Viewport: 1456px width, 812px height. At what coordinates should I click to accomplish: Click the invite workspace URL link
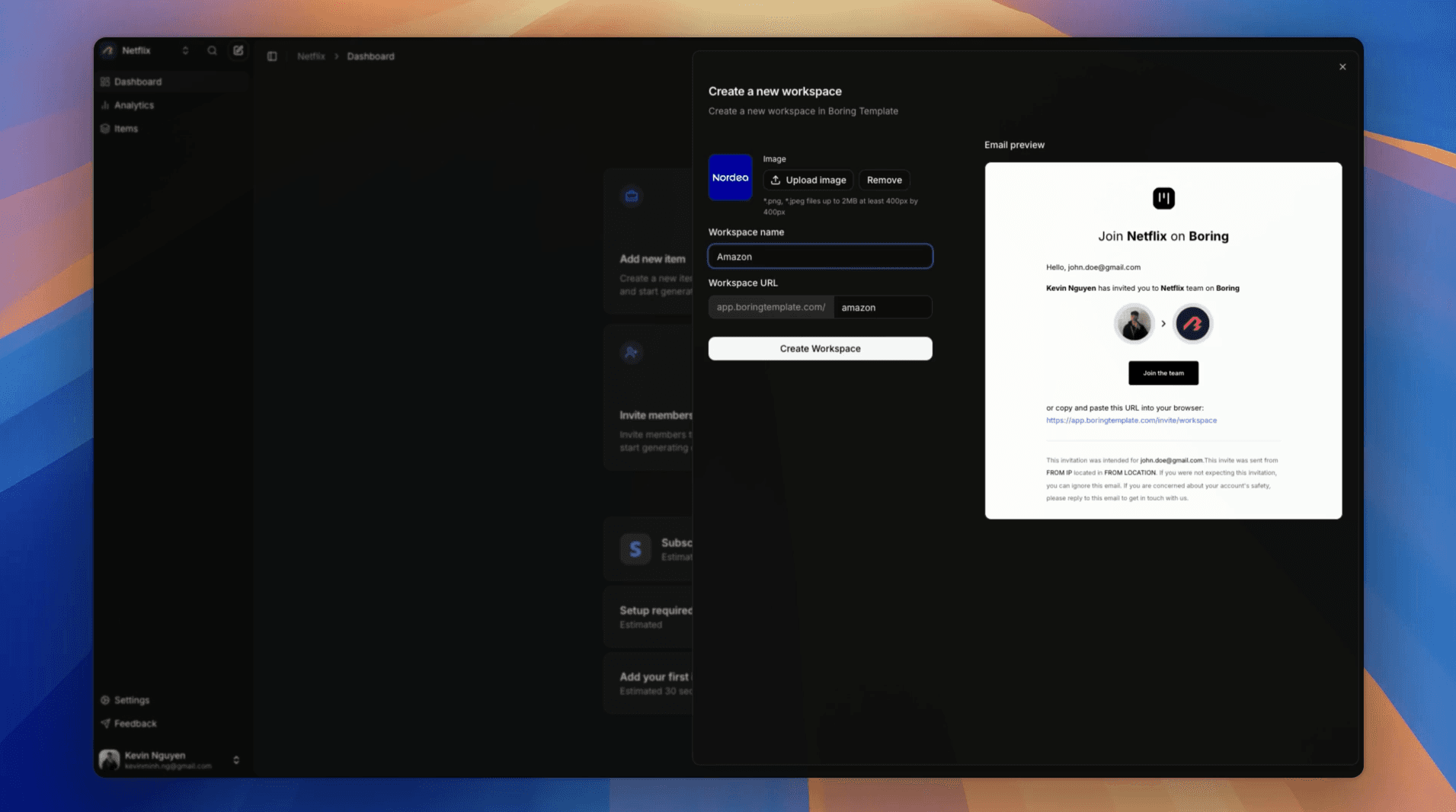[1131, 420]
